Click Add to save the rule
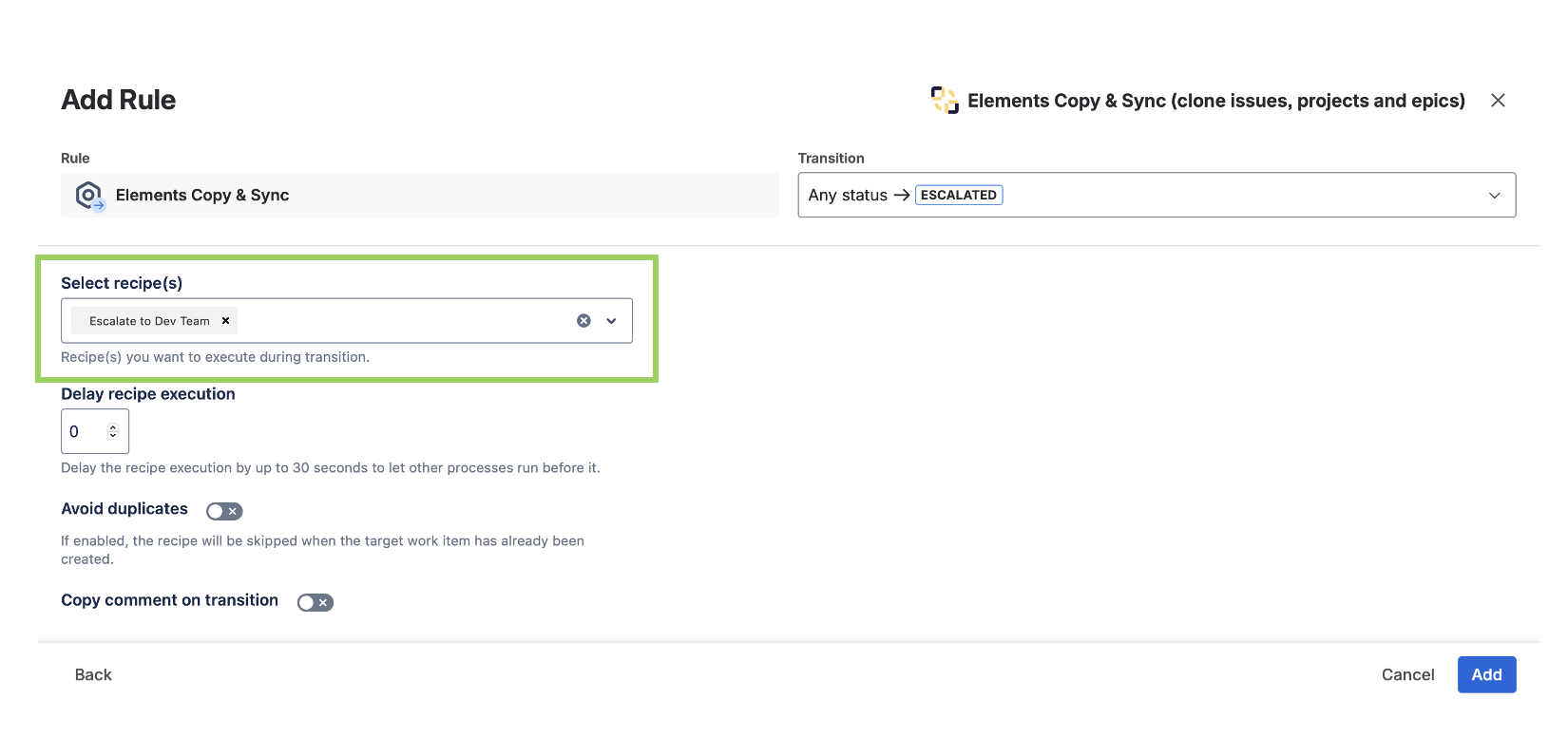This screenshot has width=1568, height=737. tap(1485, 674)
